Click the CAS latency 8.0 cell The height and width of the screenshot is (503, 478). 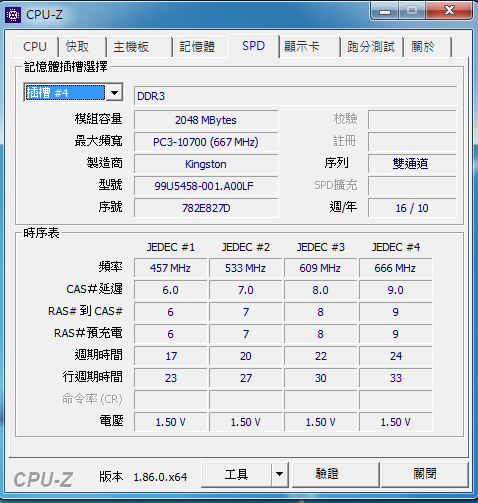[320, 290]
